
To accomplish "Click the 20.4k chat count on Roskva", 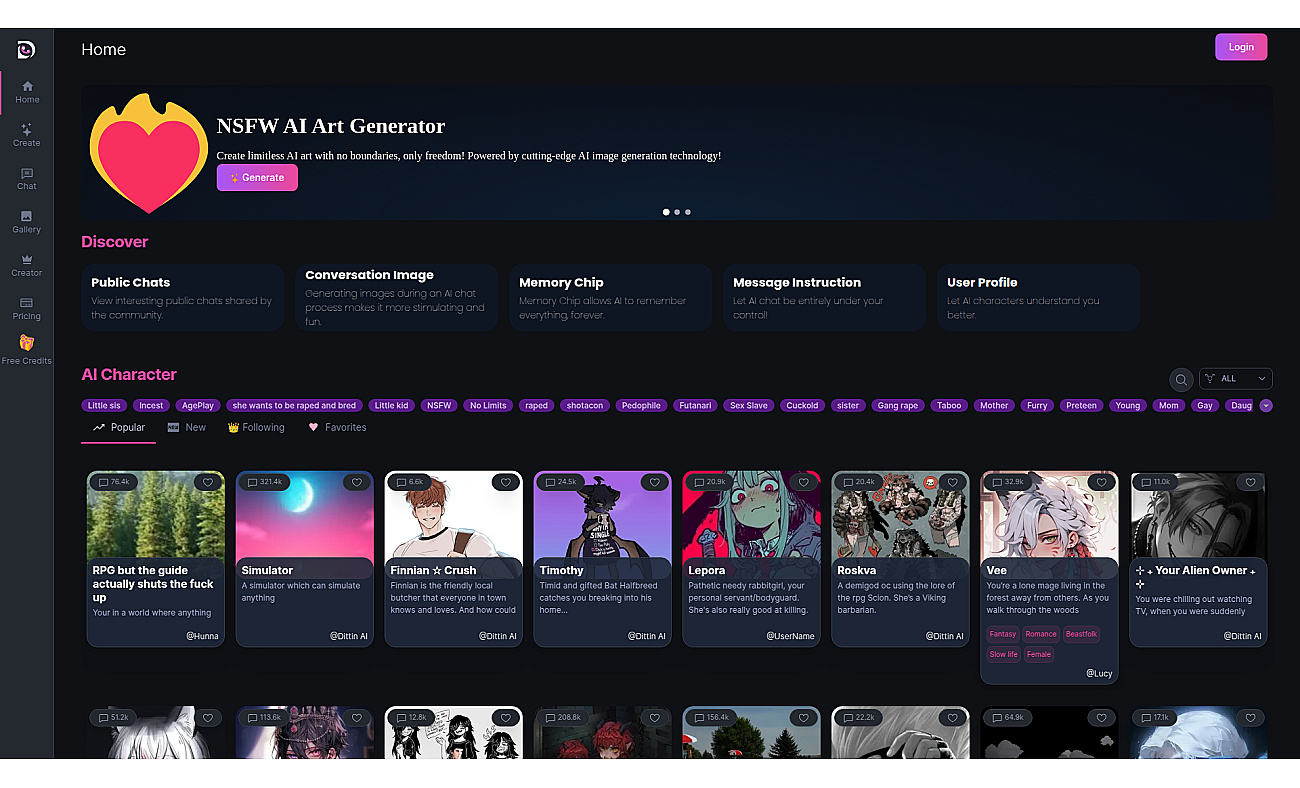I will (x=858, y=482).
